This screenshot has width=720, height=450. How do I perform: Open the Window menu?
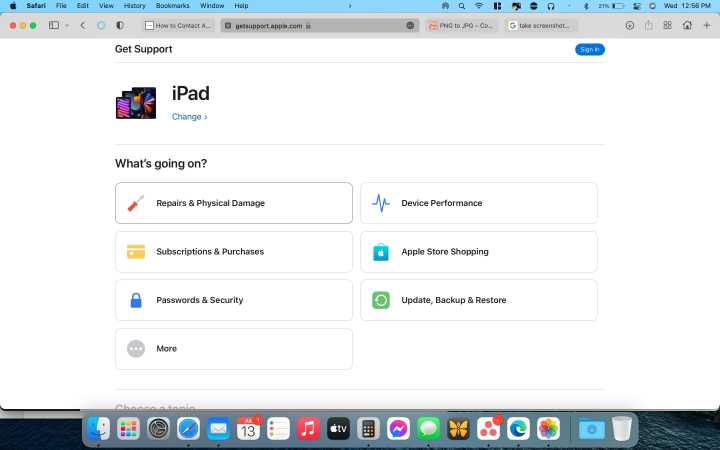pos(212,6)
